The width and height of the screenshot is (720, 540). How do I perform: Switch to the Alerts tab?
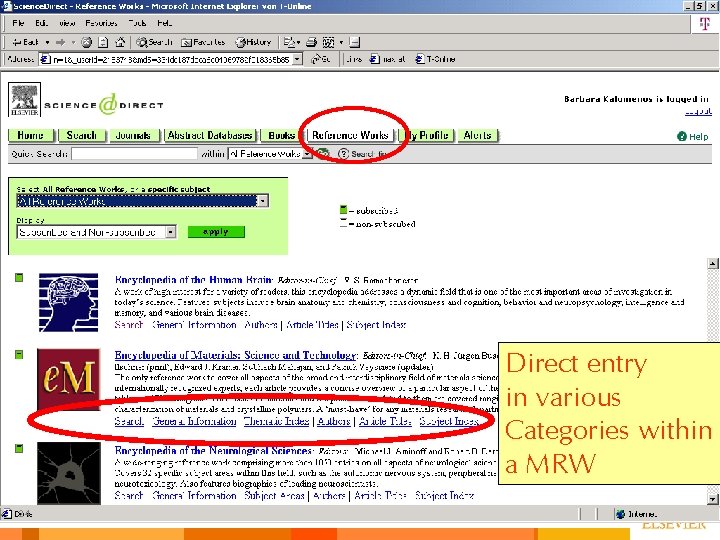point(478,135)
